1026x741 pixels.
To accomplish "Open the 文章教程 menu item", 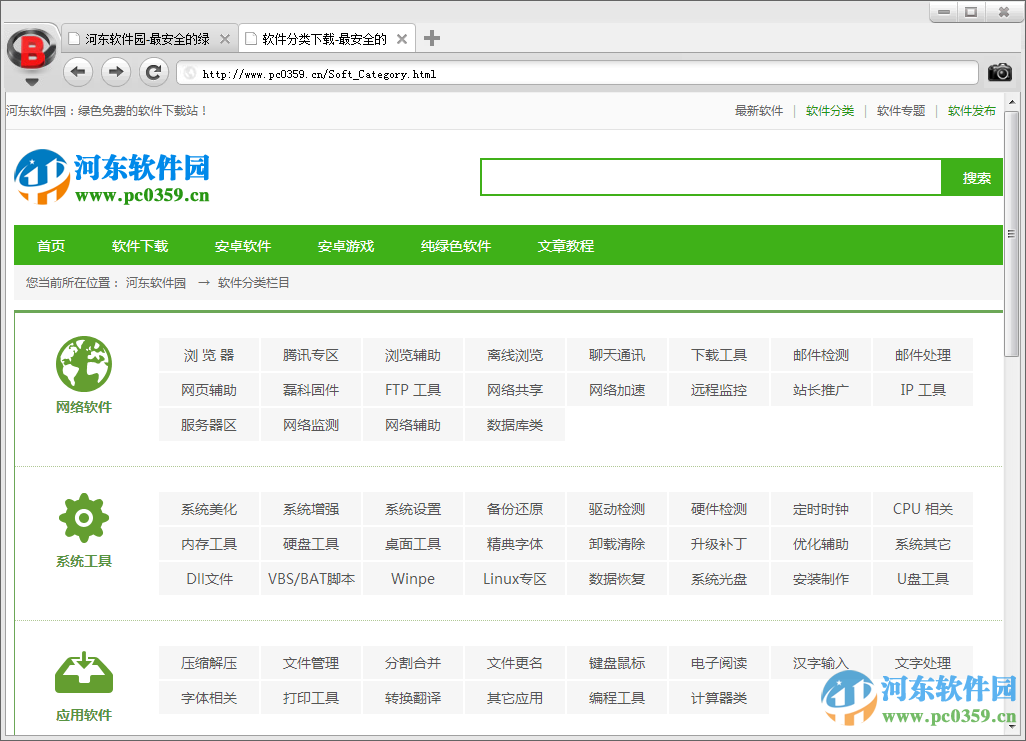I will (565, 245).
